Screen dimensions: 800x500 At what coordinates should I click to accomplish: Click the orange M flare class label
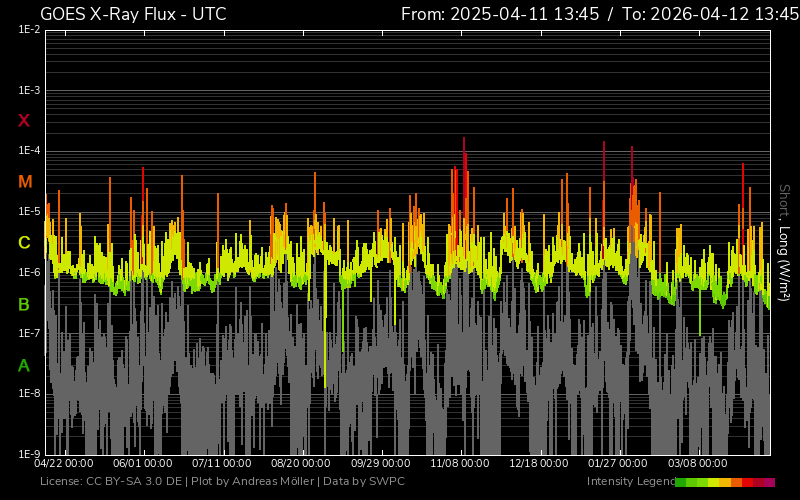point(25,182)
